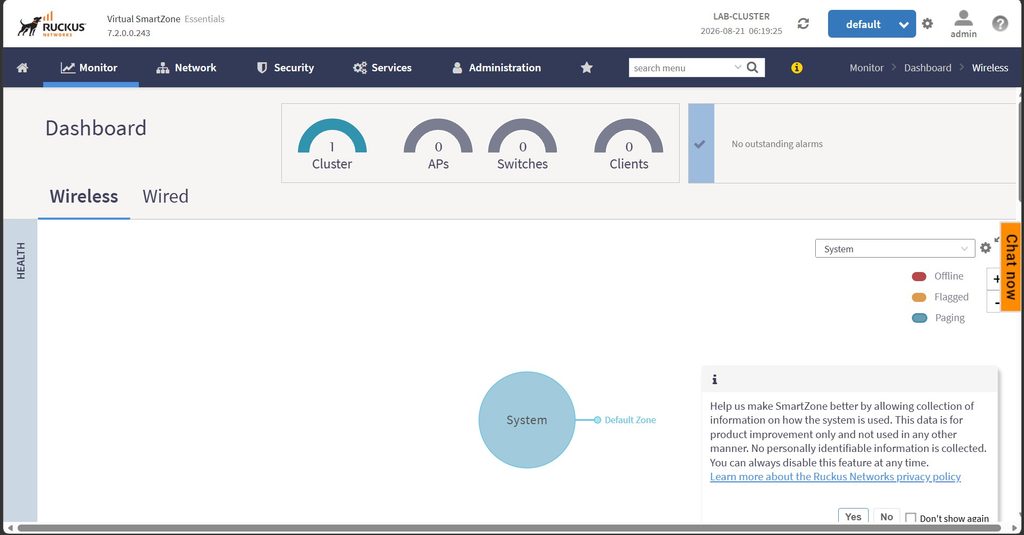Click the yellow info icon in the navigation bar
Viewport: 1024px width, 535px height.
pos(797,67)
